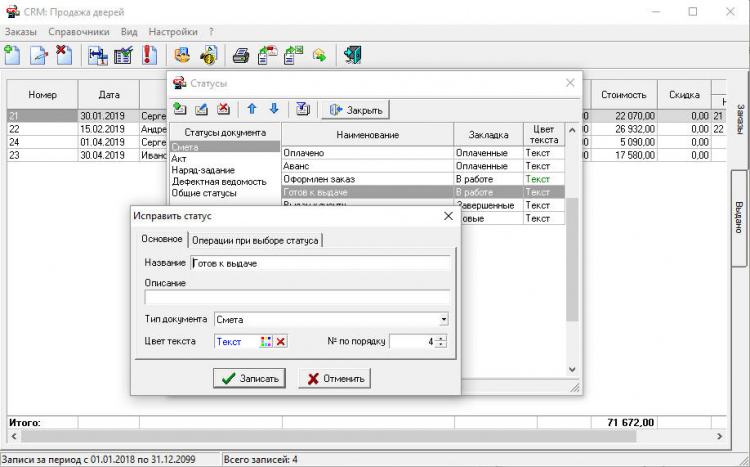Expand the Тип документа dropdown
750x467 pixels.
tap(443, 320)
